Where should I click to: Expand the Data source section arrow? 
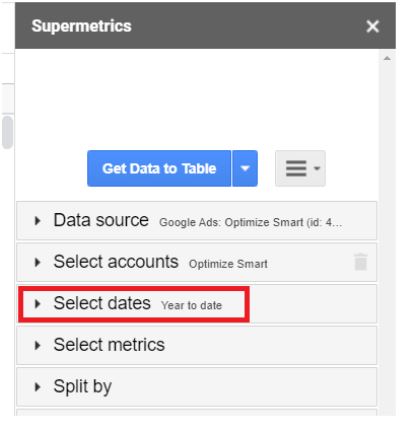coord(37,221)
